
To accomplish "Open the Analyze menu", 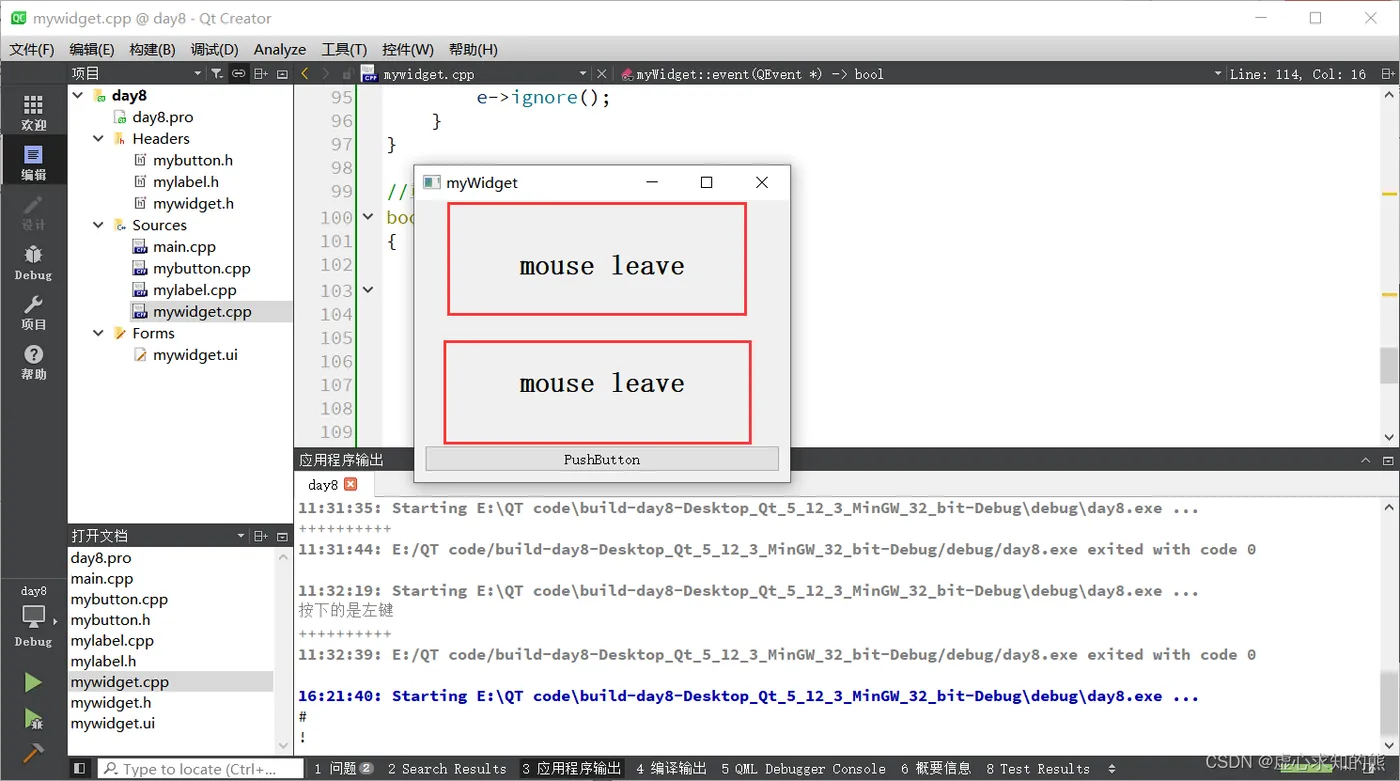I will [280, 49].
